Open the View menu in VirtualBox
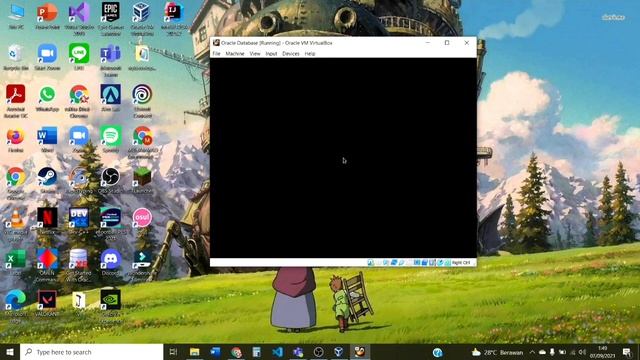 pos(255,53)
